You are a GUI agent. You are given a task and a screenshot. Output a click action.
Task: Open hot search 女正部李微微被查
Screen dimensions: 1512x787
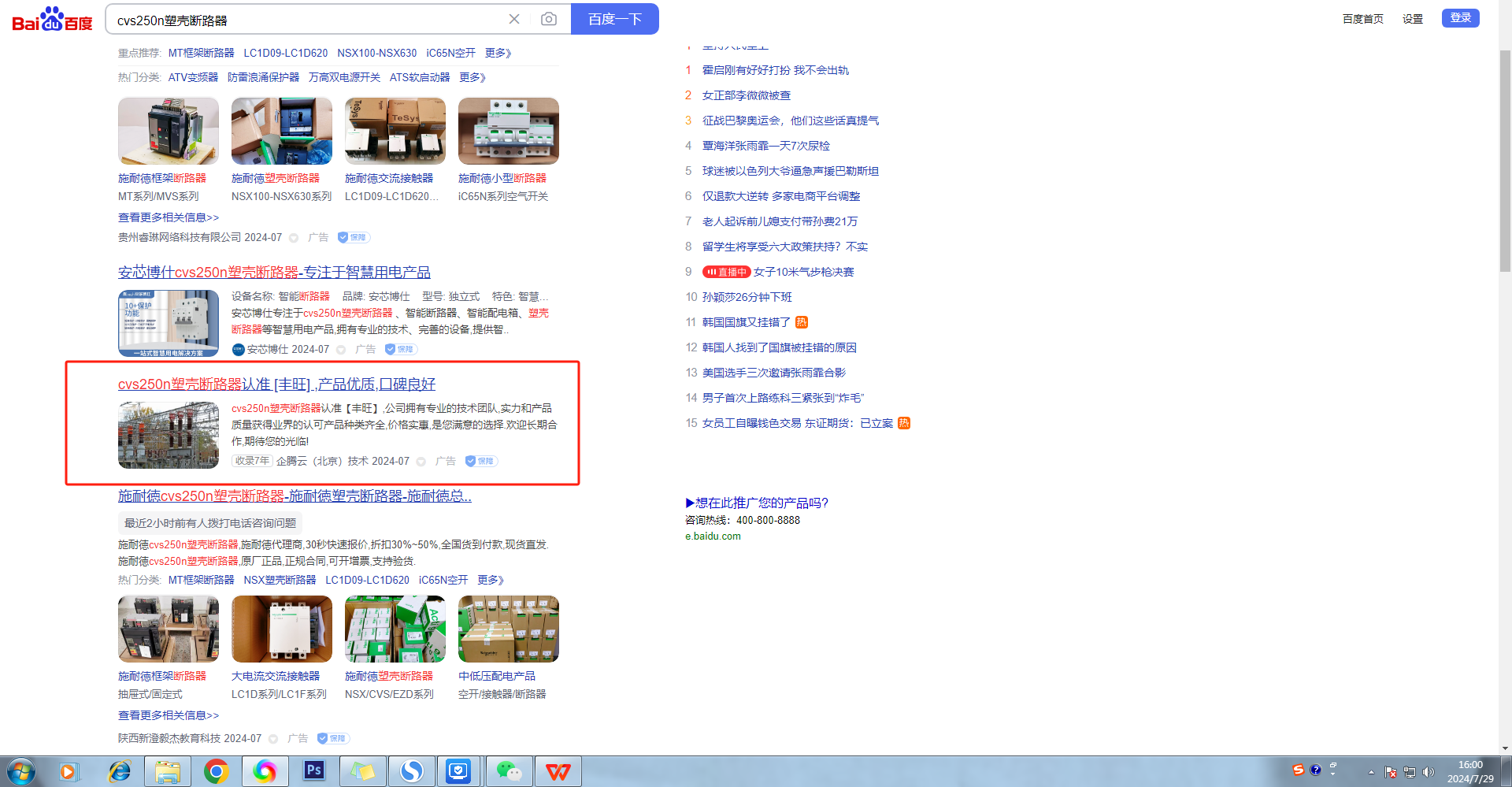[747, 95]
